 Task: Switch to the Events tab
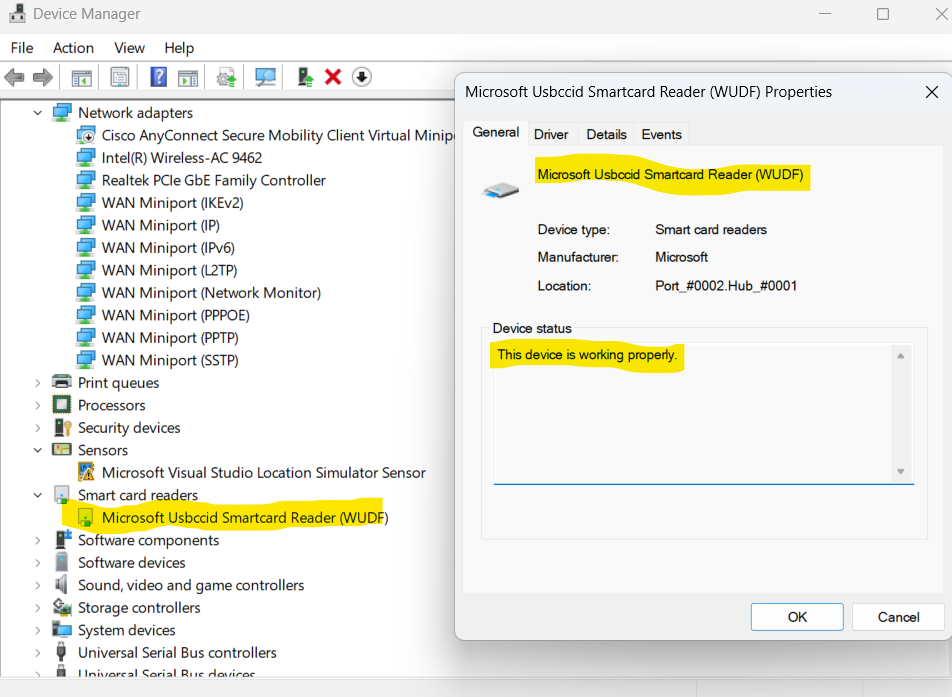[x=660, y=133]
